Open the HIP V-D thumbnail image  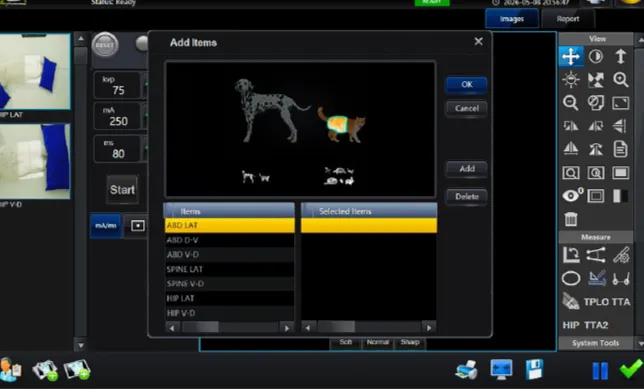(35, 161)
